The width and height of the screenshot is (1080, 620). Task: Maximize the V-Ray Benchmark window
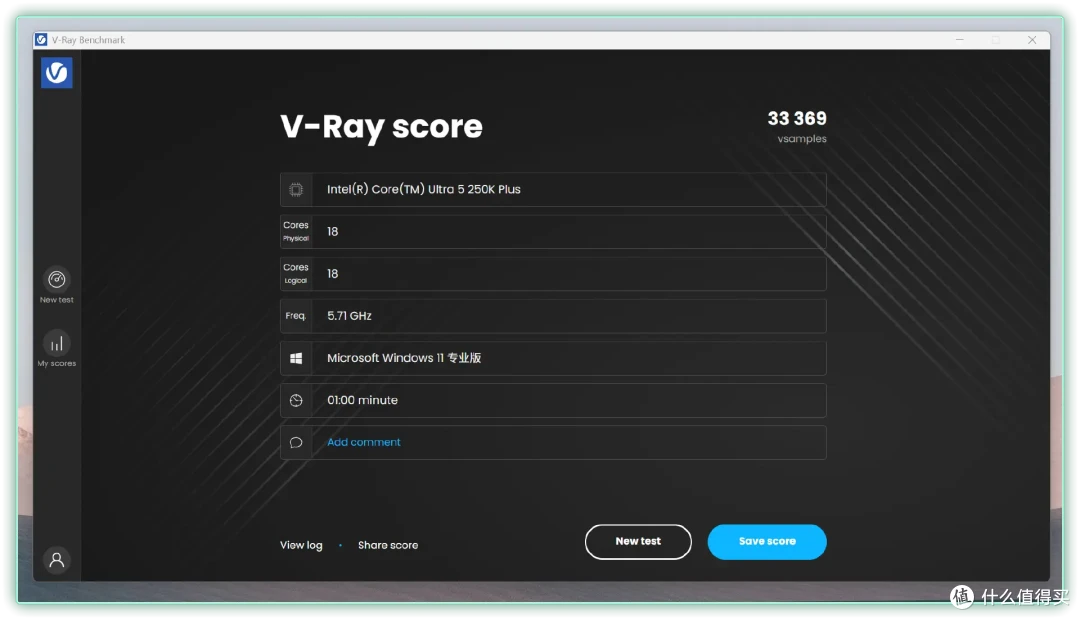[x=996, y=40]
